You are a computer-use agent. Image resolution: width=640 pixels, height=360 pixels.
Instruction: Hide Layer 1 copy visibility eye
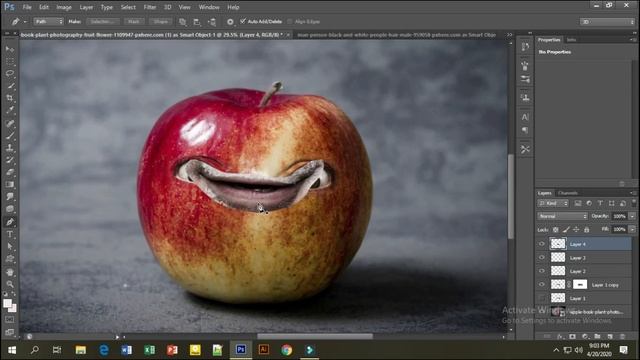pos(542,284)
